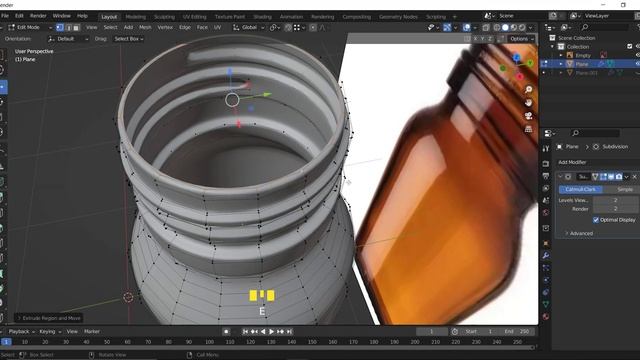Open the Scene properties tab
The image size is (640, 360).
click(546, 200)
